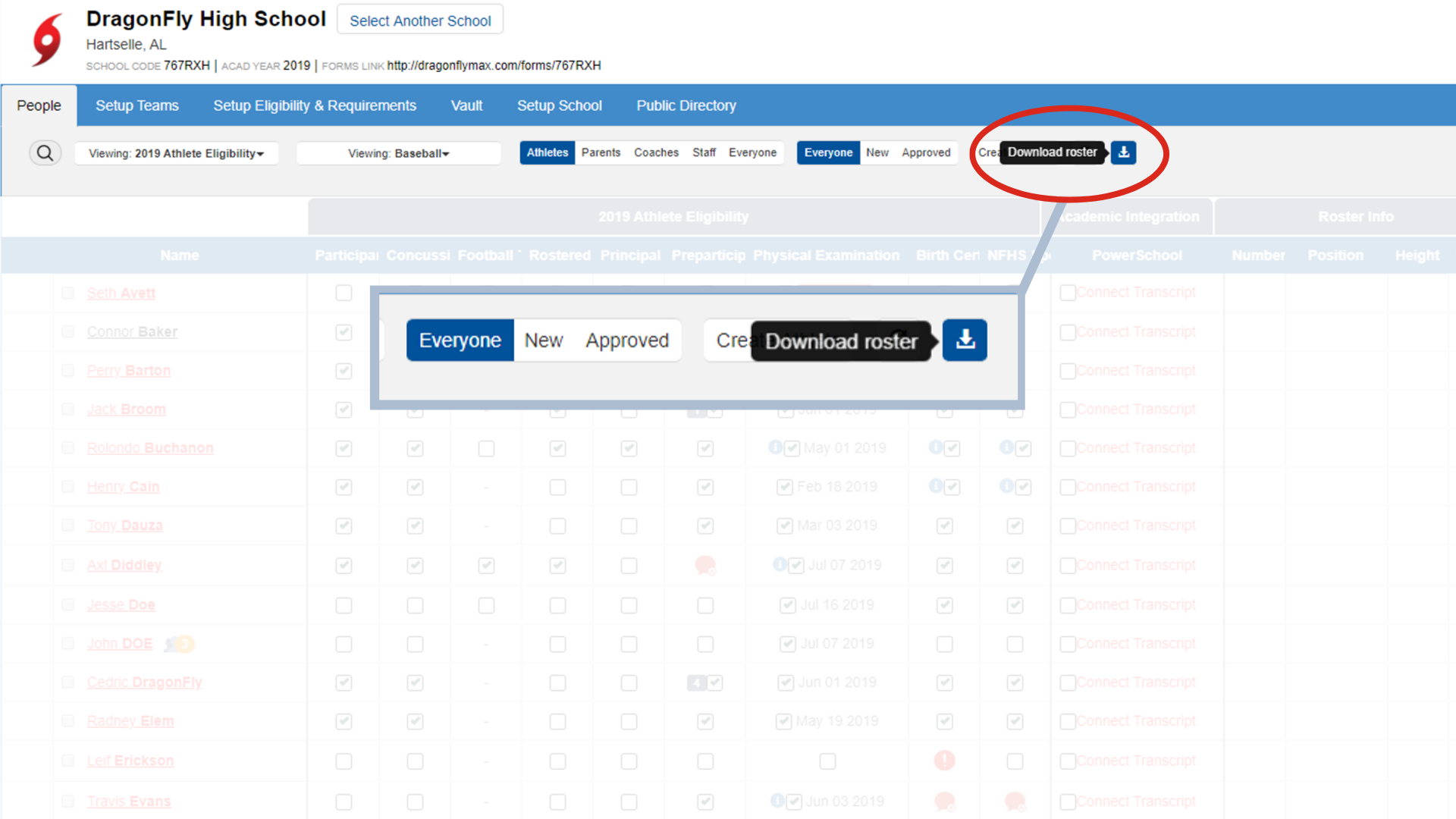Click the Select Another School button
The width and height of the screenshot is (1456, 819).
(420, 20)
